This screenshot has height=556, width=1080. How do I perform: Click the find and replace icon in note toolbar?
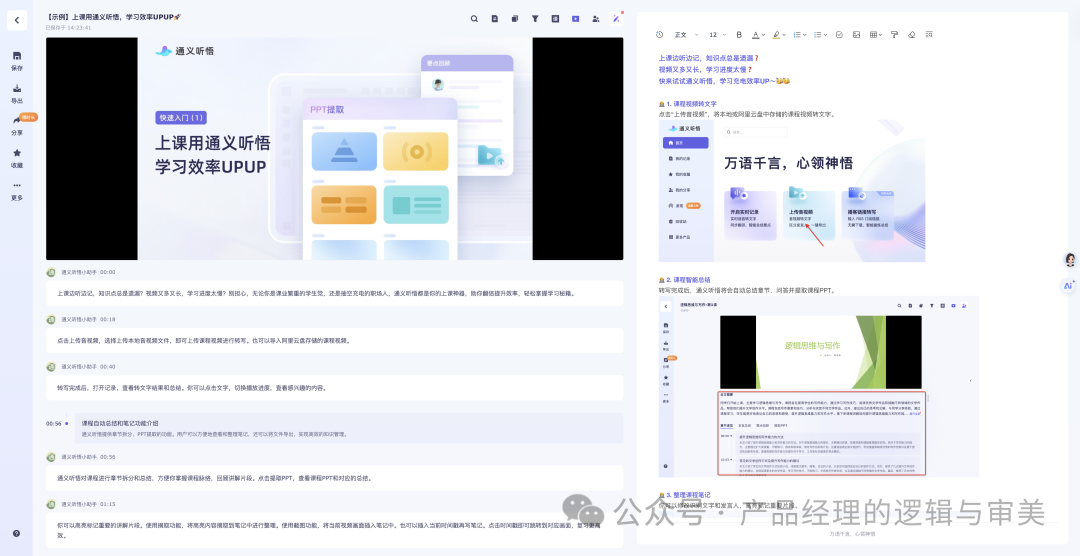coord(929,34)
